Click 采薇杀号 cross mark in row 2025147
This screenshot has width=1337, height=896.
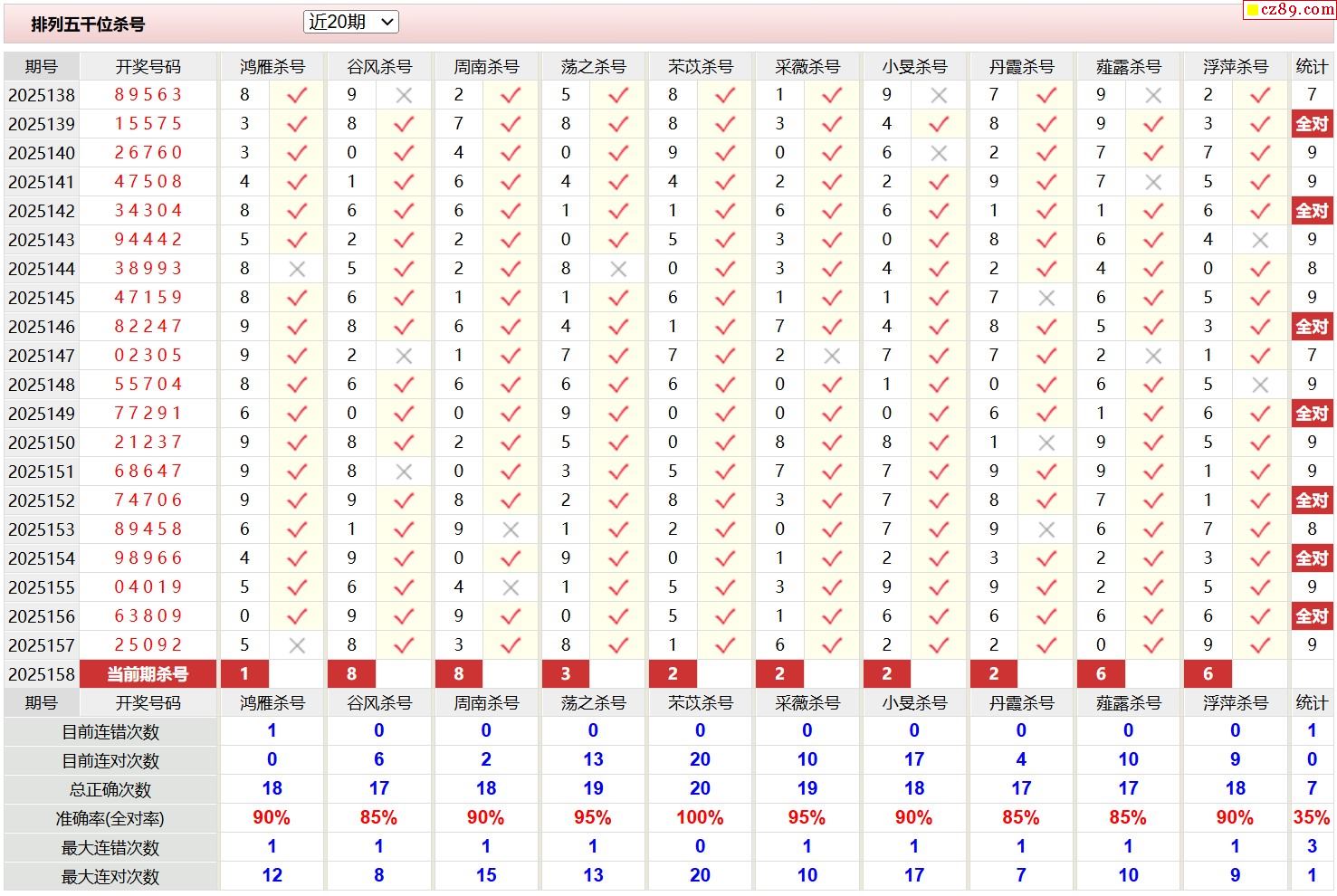(x=832, y=356)
